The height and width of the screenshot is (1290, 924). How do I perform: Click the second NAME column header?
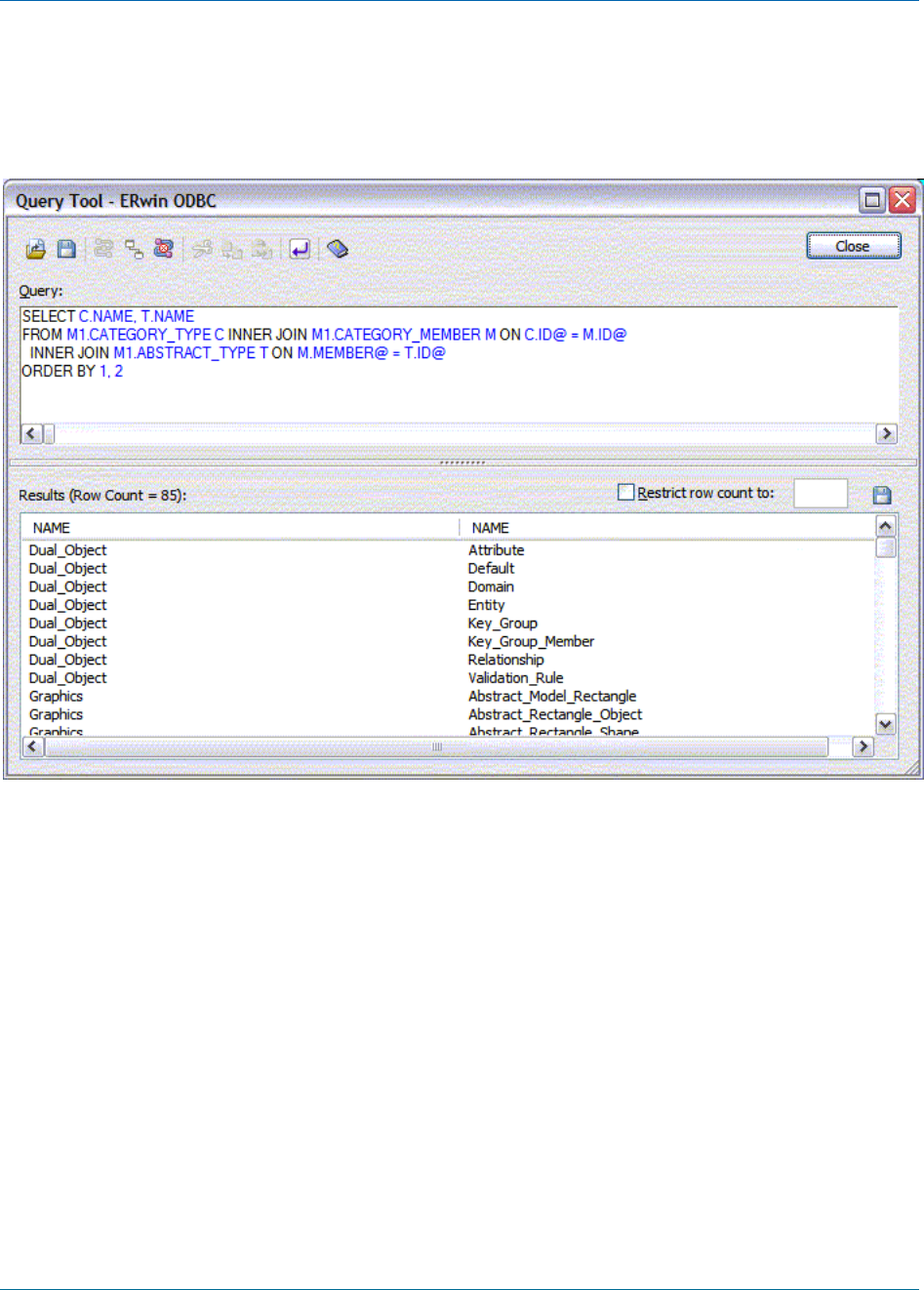[667, 528]
